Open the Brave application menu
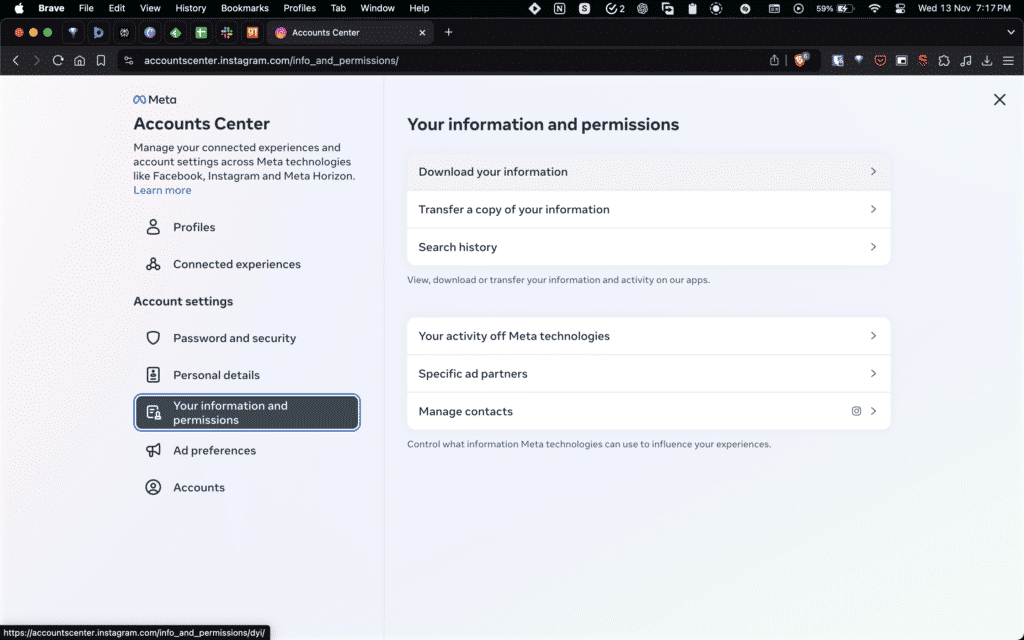 click(51, 8)
